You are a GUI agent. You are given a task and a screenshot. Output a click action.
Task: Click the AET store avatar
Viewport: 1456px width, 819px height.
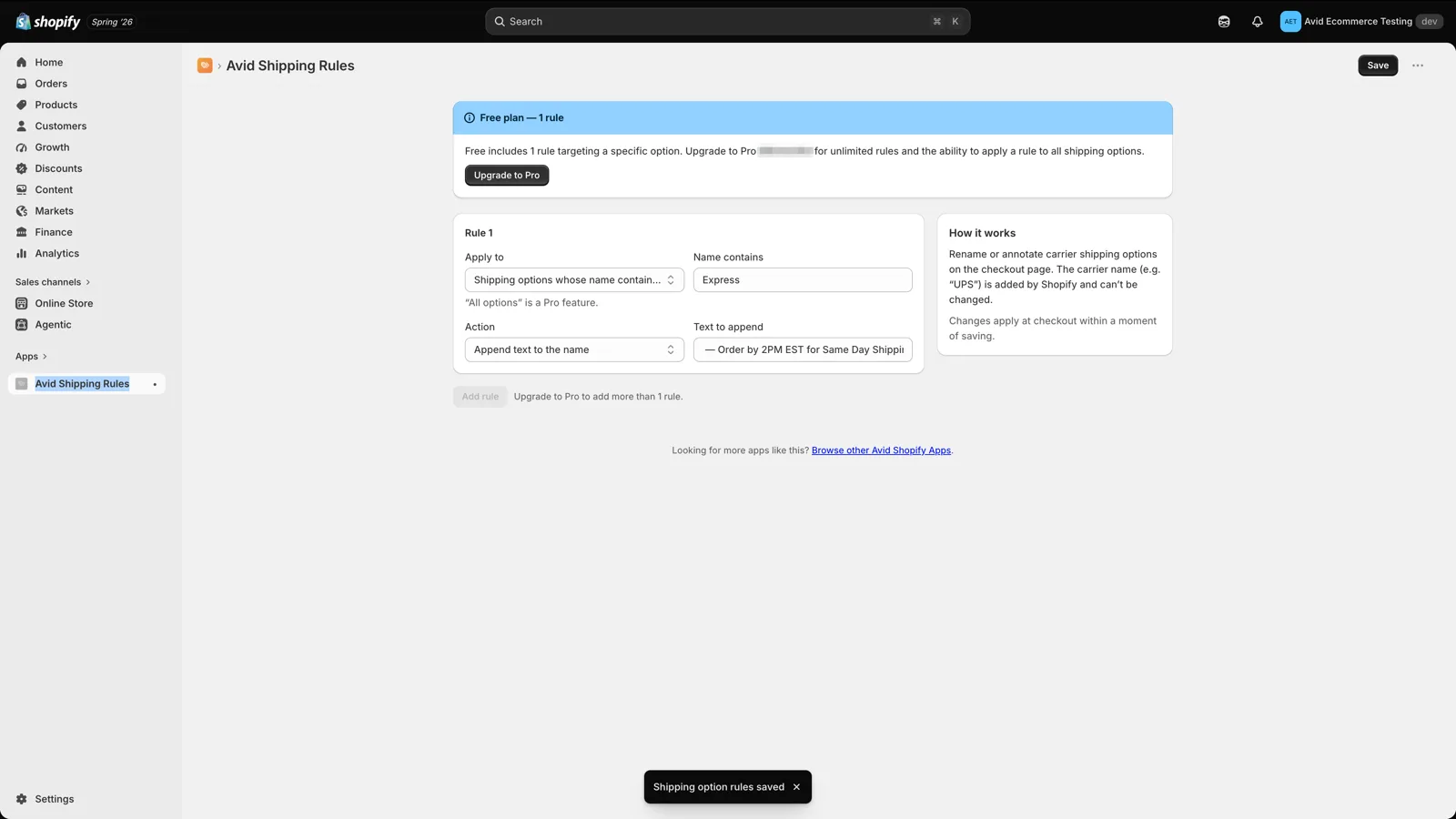coord(1290,22)
